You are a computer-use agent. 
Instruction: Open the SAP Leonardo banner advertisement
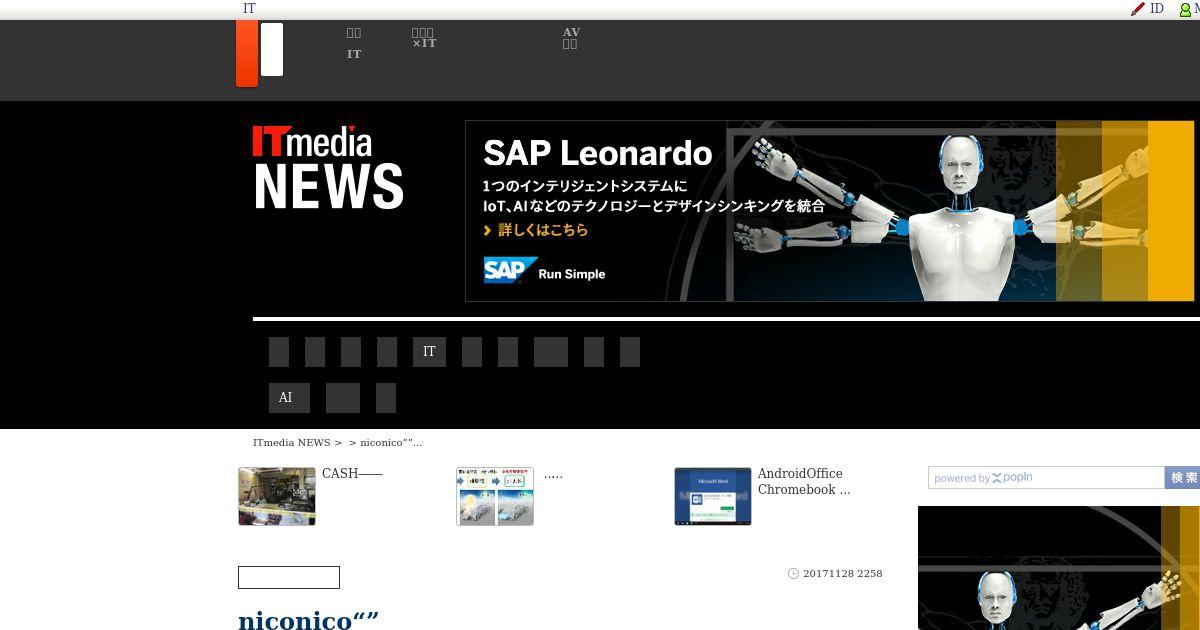coord(829,211)
